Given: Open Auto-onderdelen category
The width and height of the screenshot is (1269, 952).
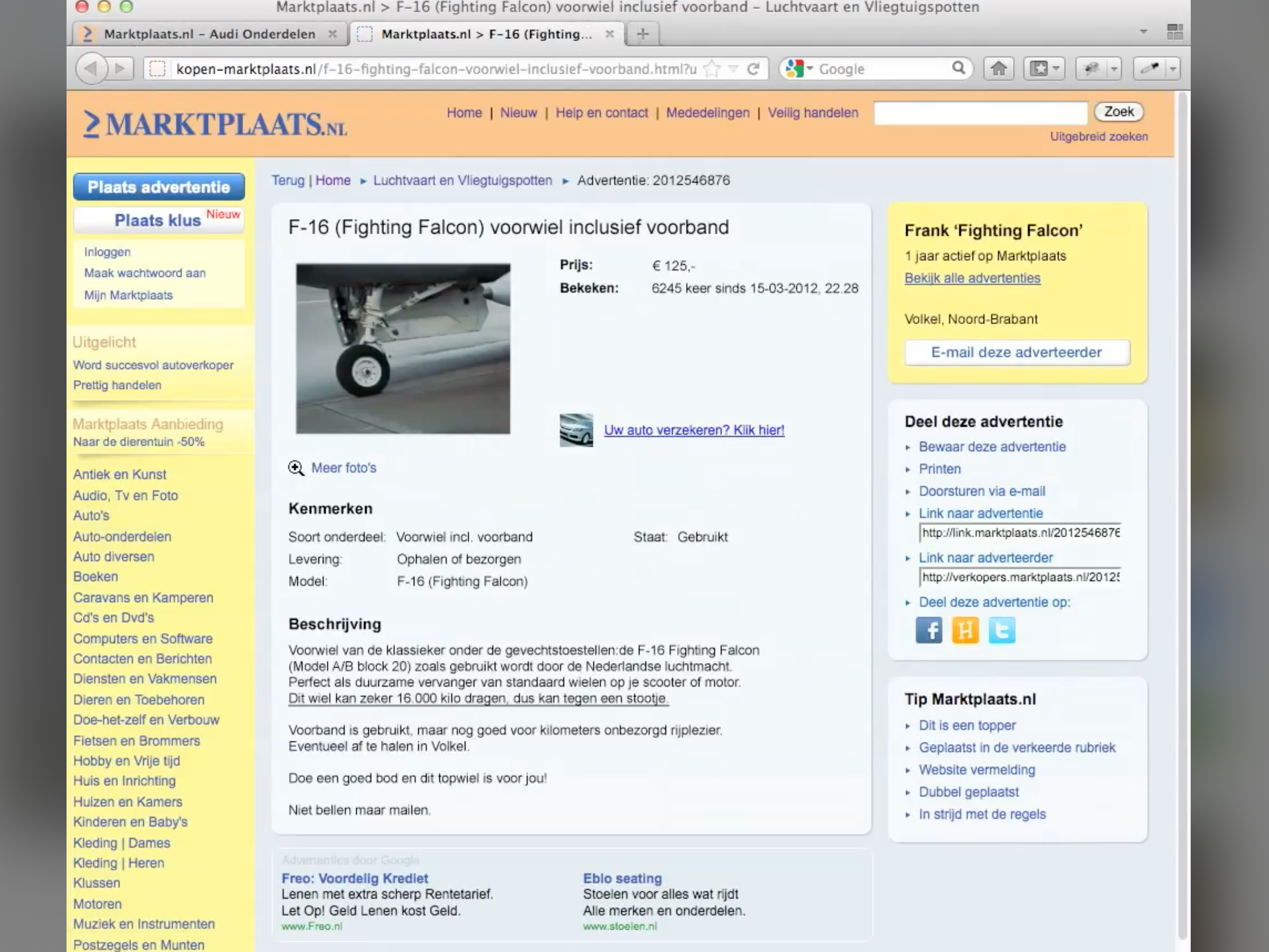Looking at the screenshot, I should (x=122, y=537).
